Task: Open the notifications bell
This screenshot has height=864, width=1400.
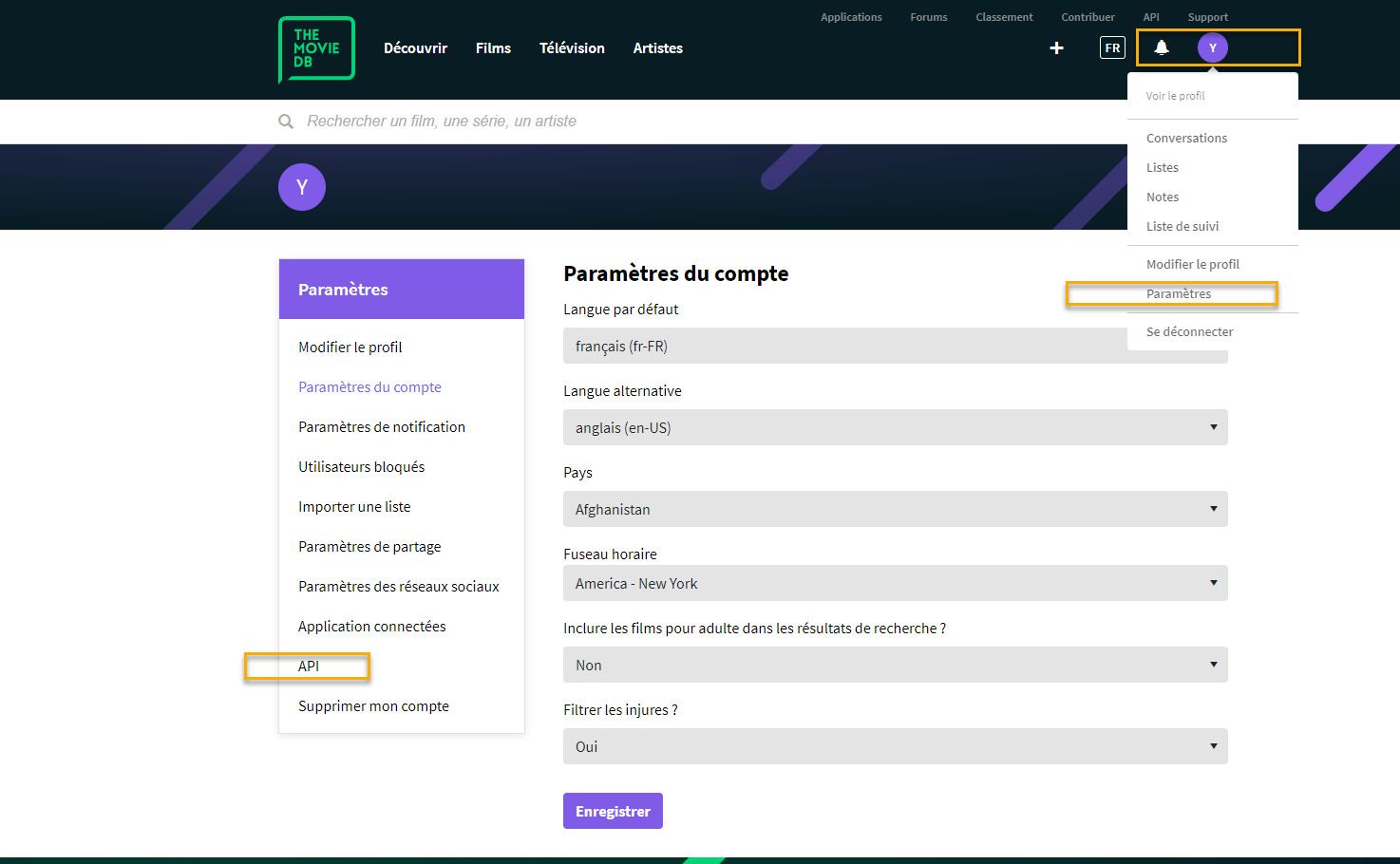Action: point(1161,47)
